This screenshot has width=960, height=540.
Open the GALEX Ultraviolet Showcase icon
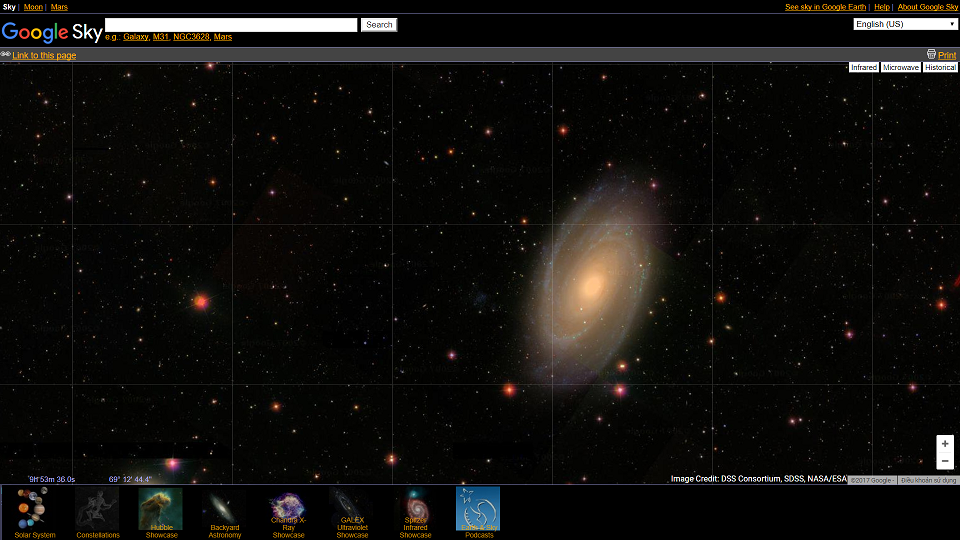(x=351, y=509)
